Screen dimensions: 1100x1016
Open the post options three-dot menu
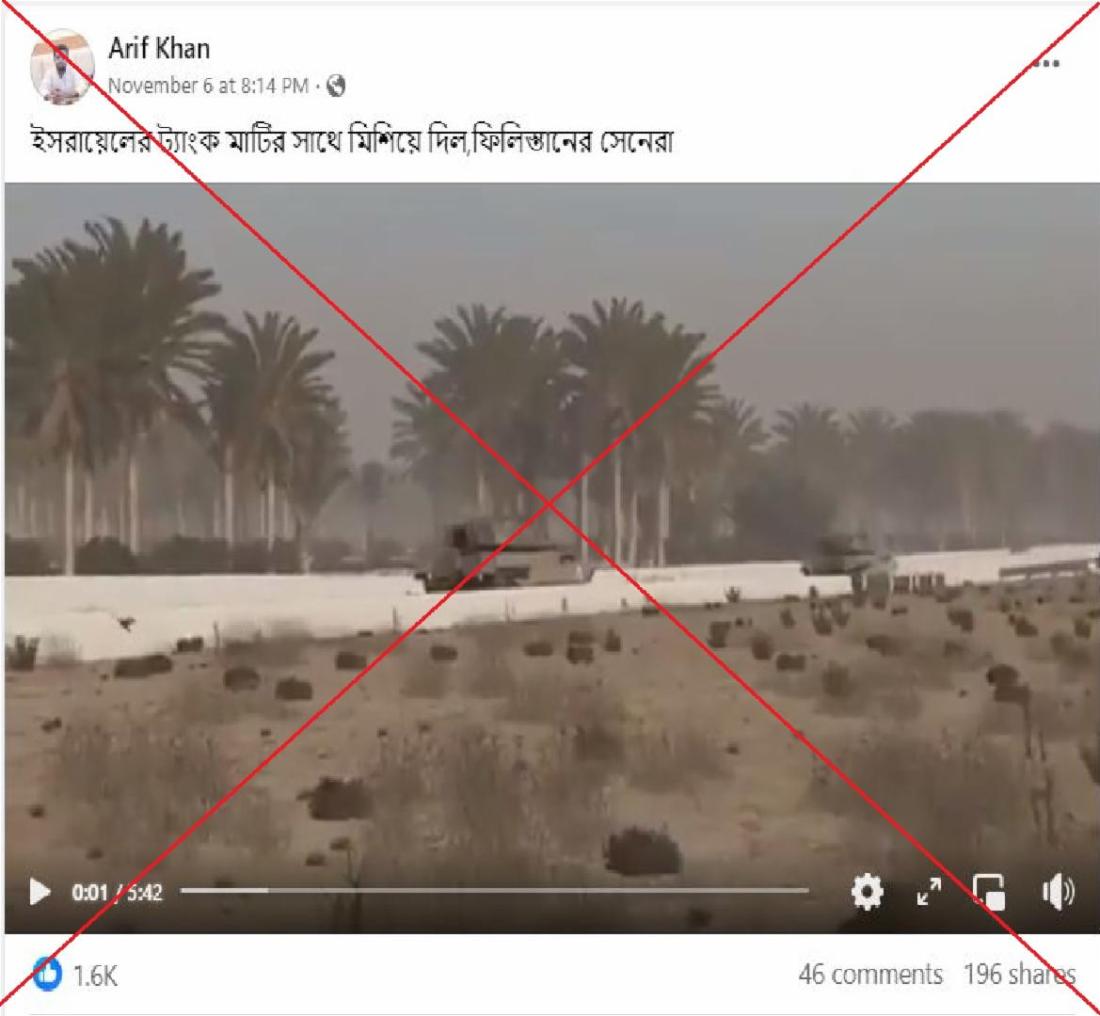(1046, 64)
